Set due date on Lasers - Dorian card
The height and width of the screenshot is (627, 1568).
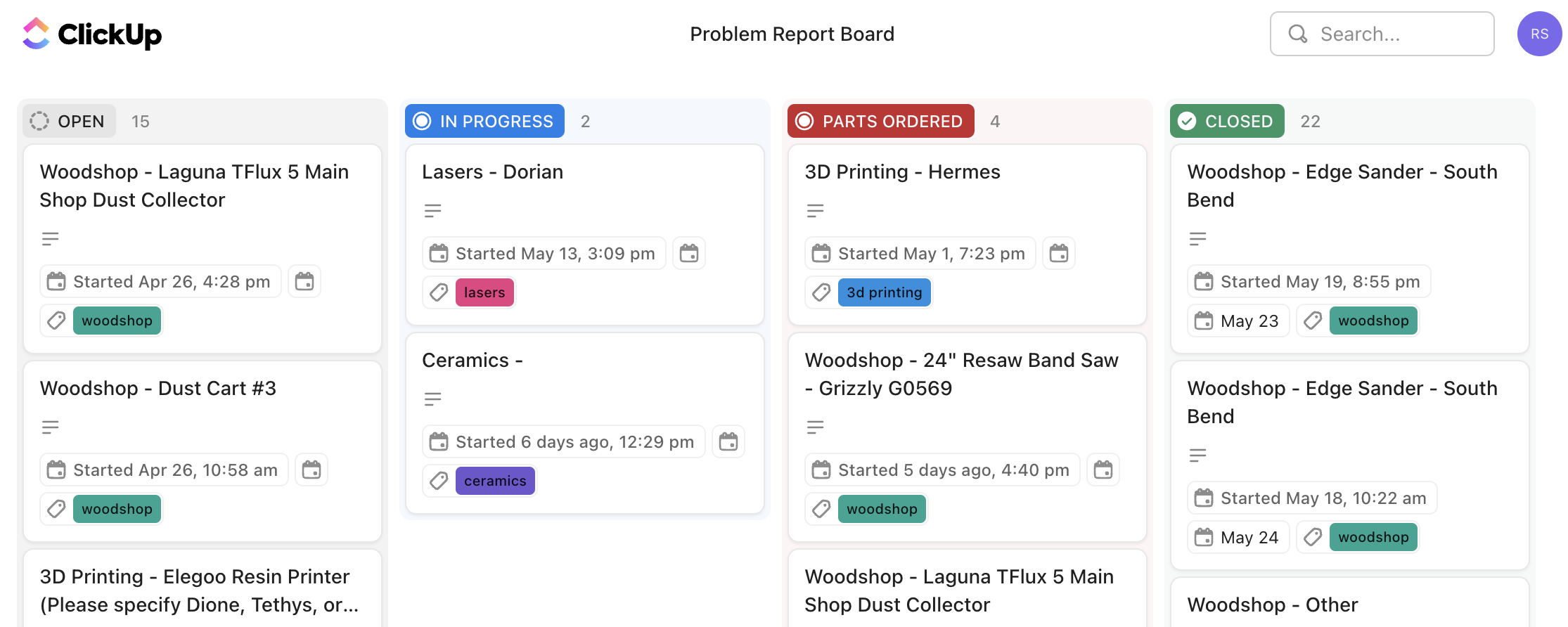tap(689, 253)
